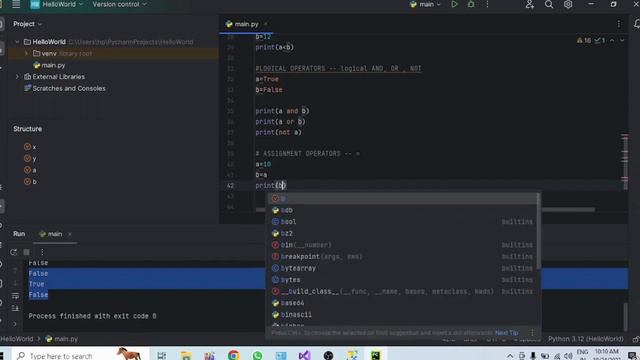Select variable y in Structure panel
The image size is (640, 360).
30,158
